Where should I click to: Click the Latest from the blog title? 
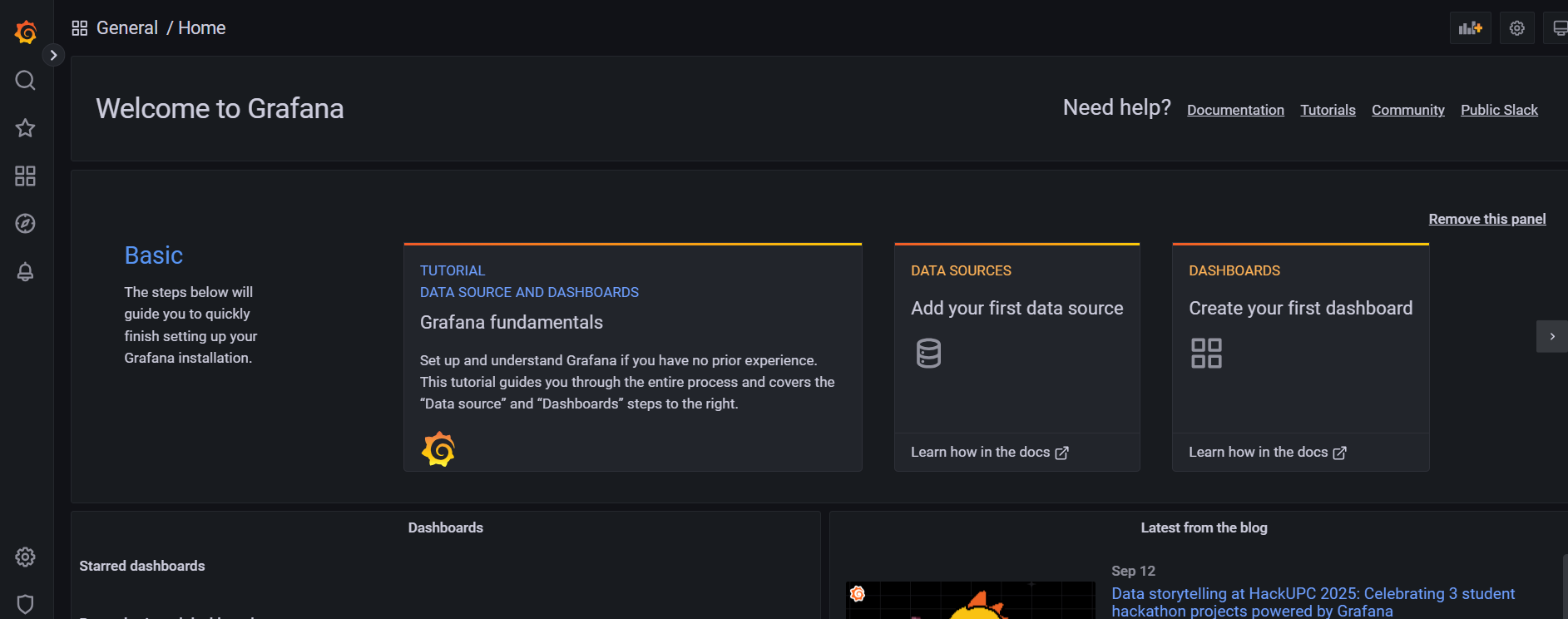[1204, 527]
